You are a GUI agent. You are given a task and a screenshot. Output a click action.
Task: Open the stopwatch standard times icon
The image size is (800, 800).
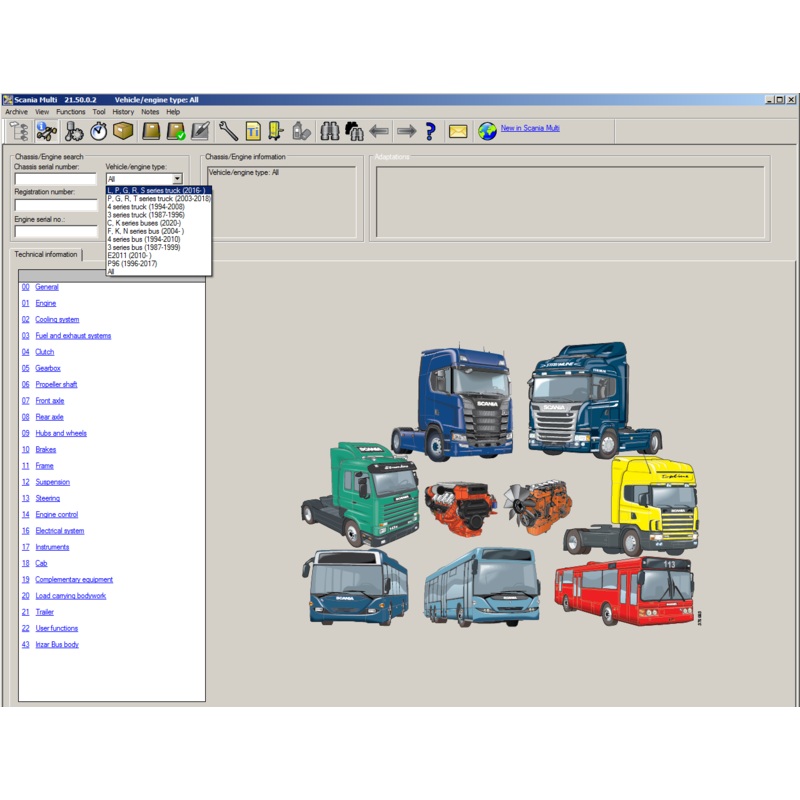[98, 132]
